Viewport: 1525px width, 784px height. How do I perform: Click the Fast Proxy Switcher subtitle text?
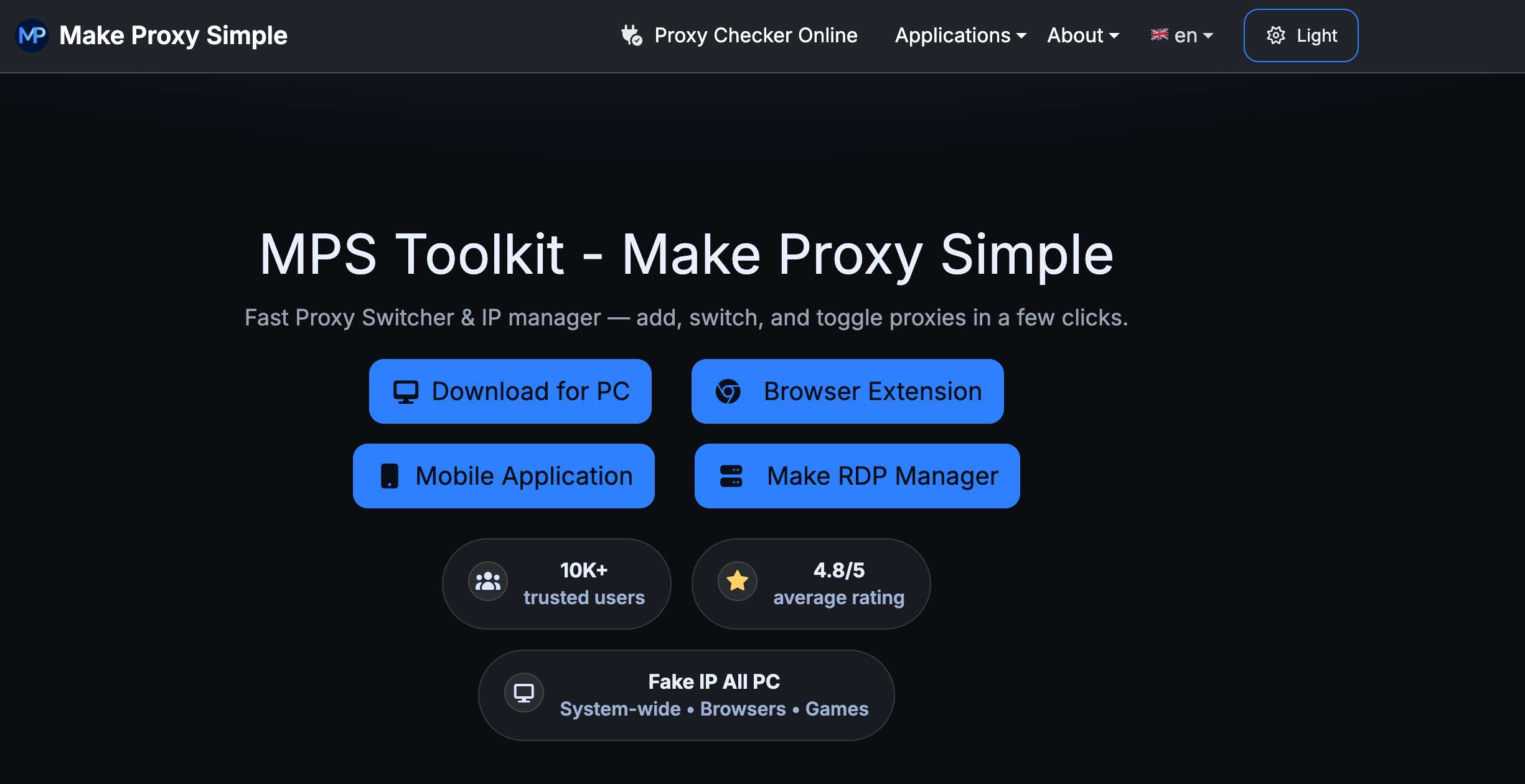[x=686, y=318]
